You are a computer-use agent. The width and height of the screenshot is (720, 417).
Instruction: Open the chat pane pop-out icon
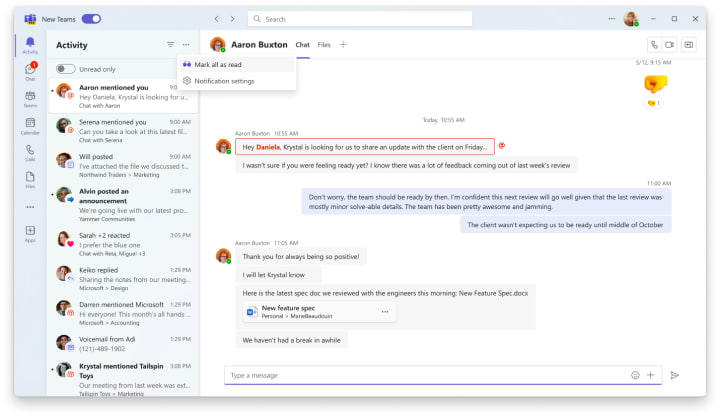click(x=689, y=45)
